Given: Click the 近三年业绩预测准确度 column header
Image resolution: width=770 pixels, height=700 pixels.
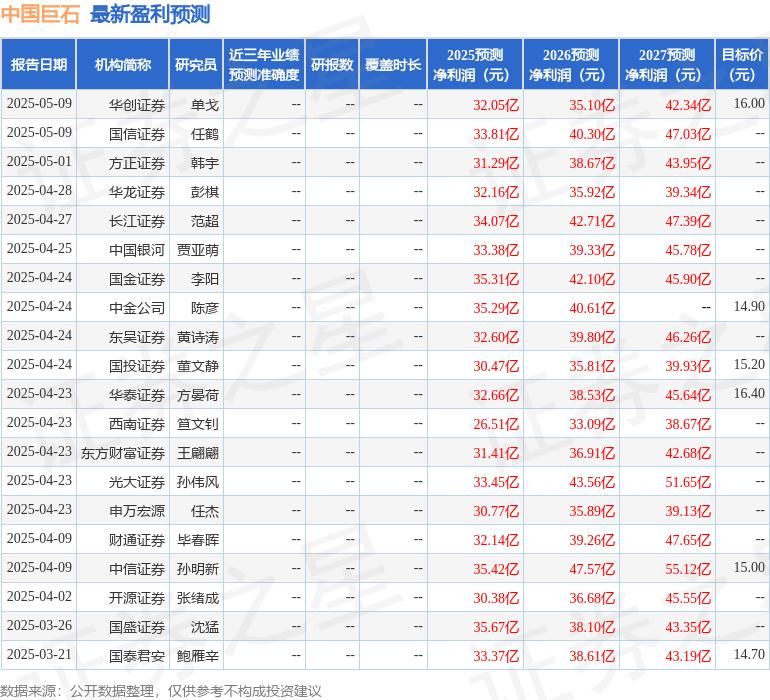Looking at the screenshot, I should [x=264, y=65].
